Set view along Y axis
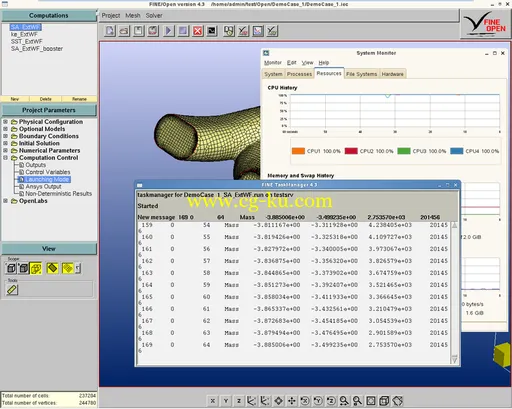This screenshot has width=512, height=409. coord(226,401)
